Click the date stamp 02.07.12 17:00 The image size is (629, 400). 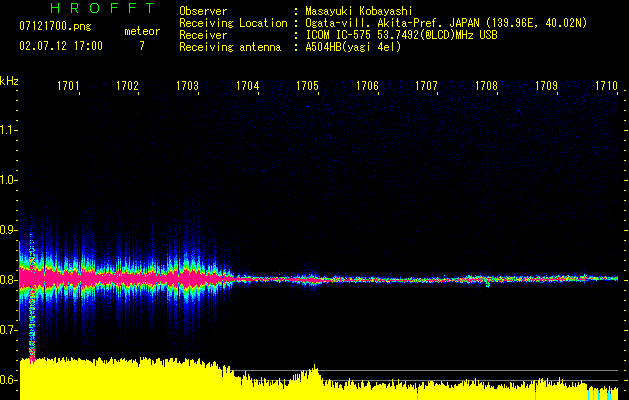click(61, 46)
